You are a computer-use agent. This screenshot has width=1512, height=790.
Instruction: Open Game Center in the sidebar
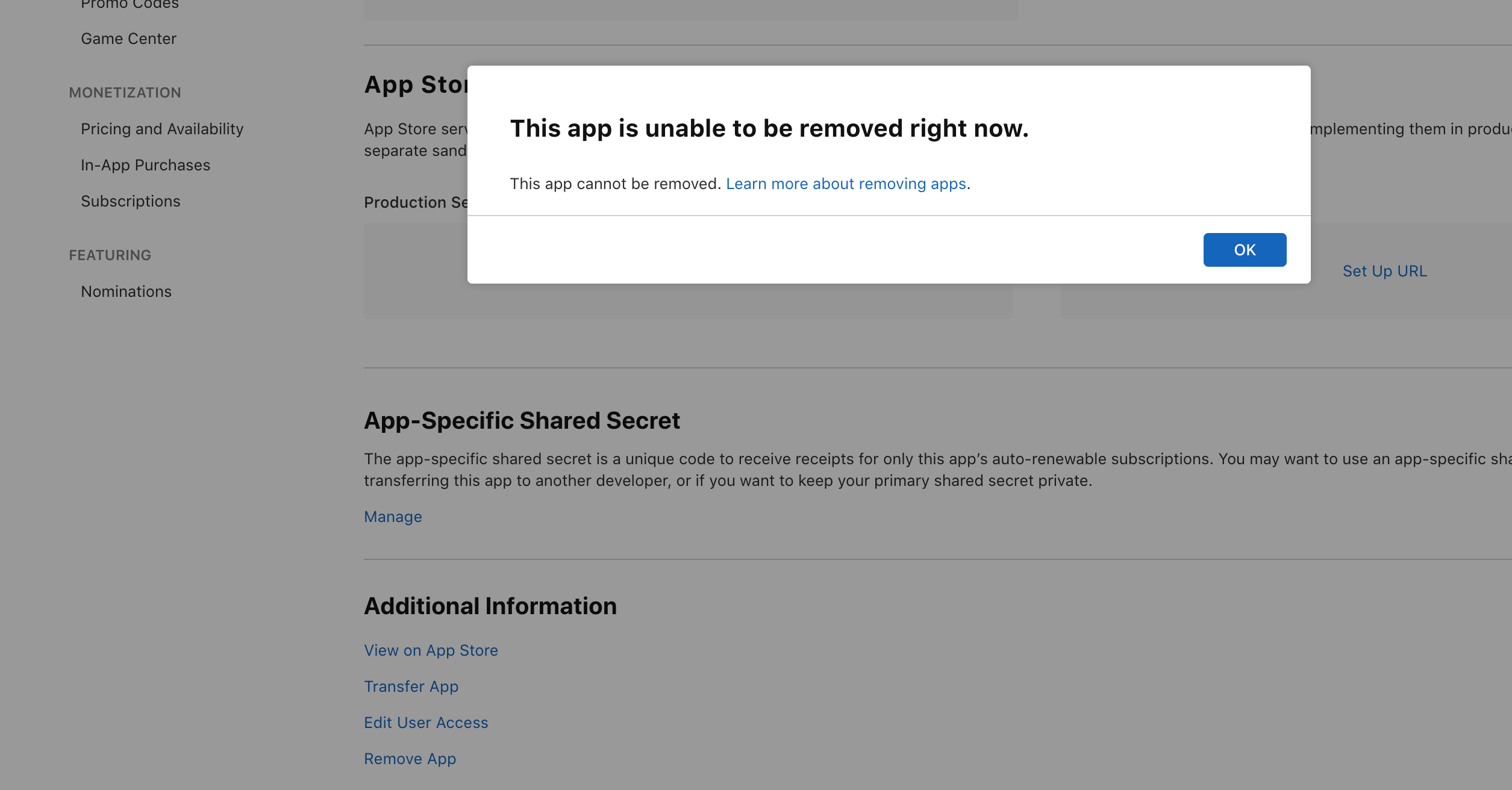click(128, 39)
